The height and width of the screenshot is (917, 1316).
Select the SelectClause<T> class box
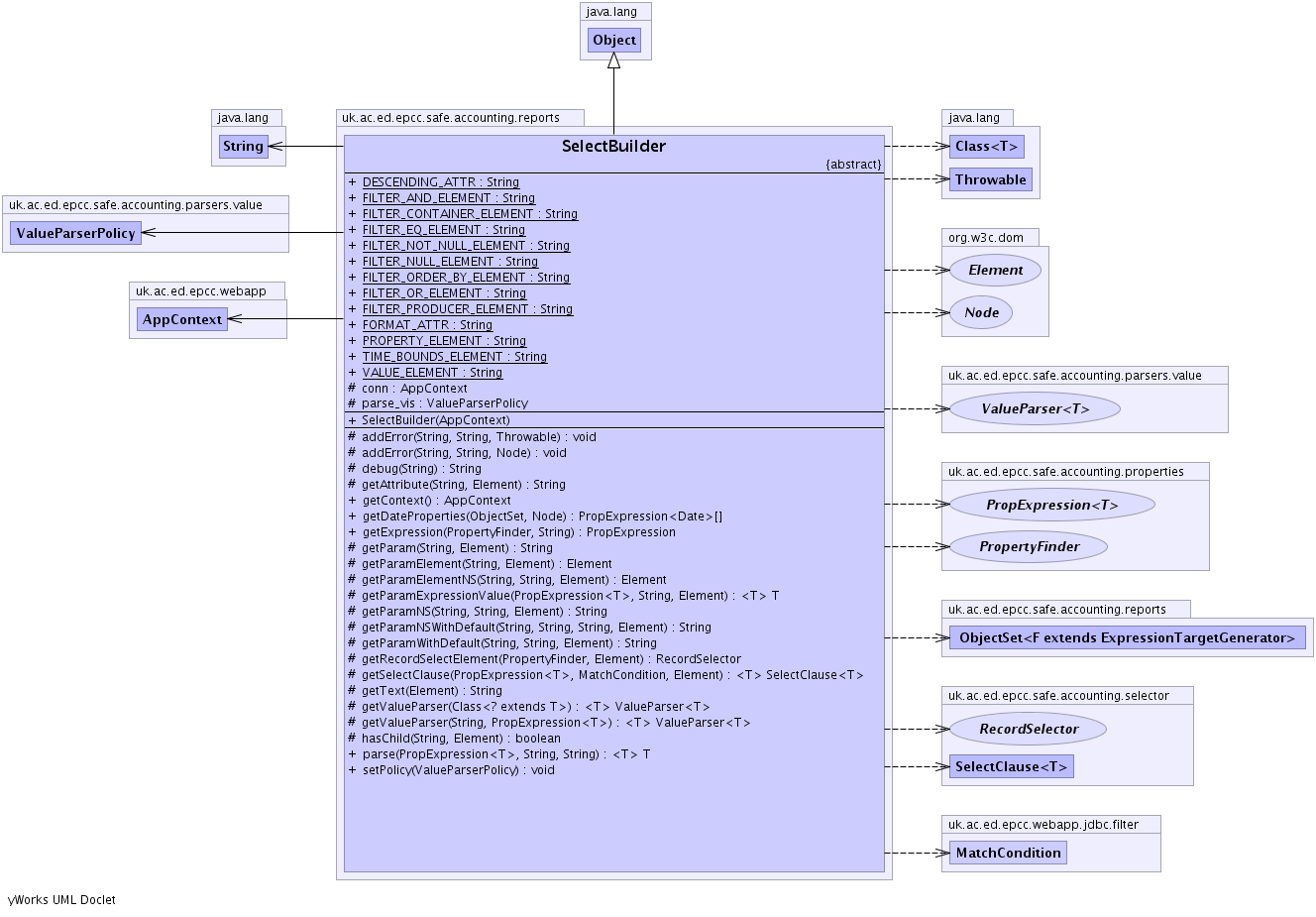pyautogui.click(x=1011, y=766)
